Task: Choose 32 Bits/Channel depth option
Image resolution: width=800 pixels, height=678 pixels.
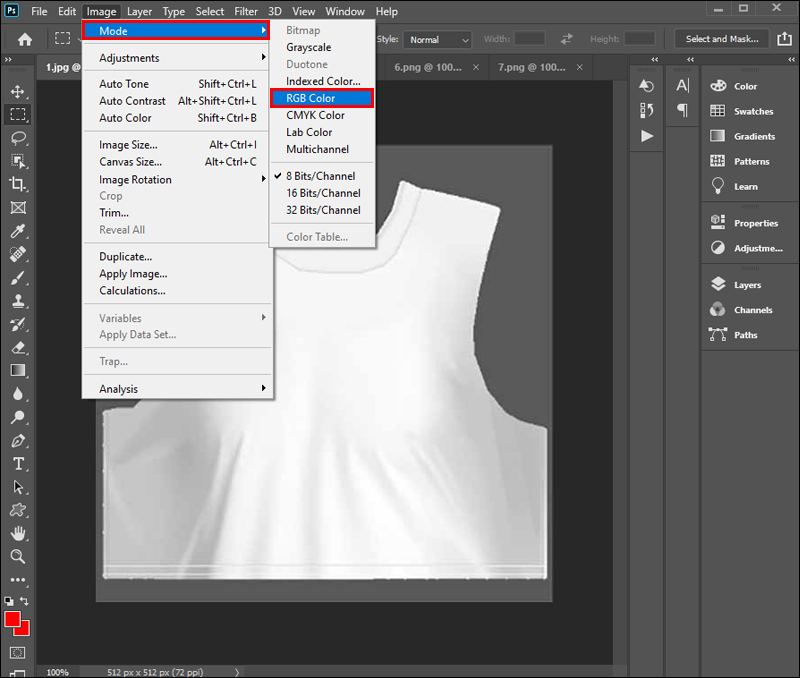Action: [323, 210]
